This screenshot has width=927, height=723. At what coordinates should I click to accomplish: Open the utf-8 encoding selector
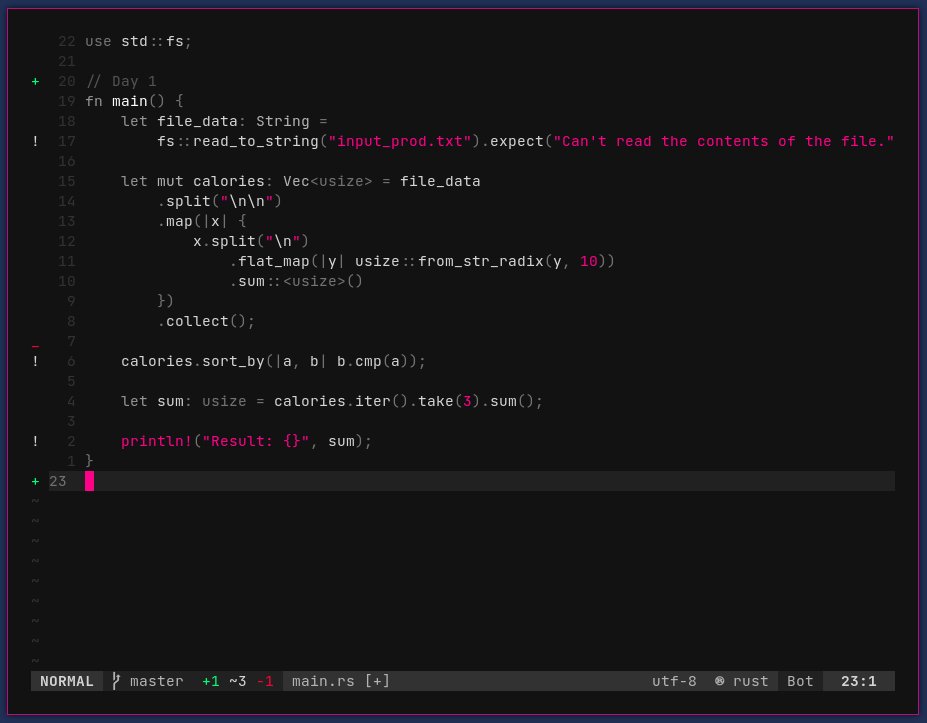(674, 681)
